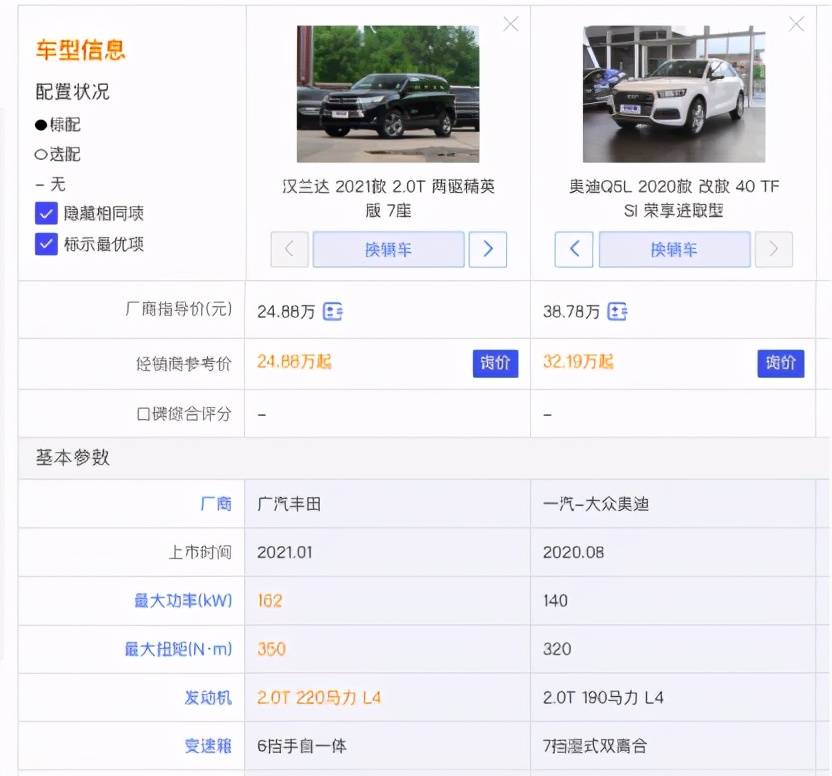The height and width of the screenshot is (776, 832).
Task: Select engine cell 2.0T 190马力 L4
Action: point(603,697)
